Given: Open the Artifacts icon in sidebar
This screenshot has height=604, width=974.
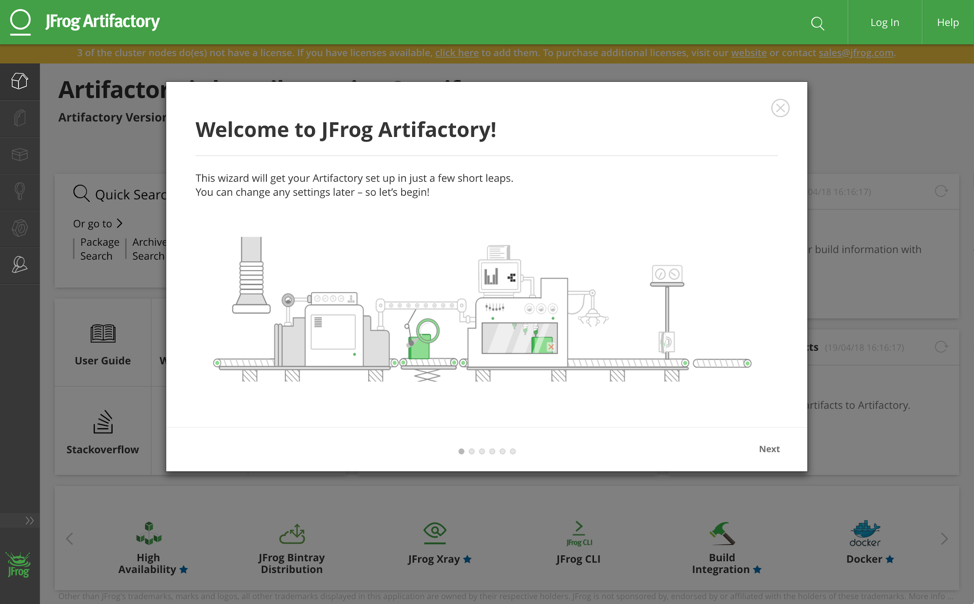Looking at the screenshot, I should [x=20, y=117].
